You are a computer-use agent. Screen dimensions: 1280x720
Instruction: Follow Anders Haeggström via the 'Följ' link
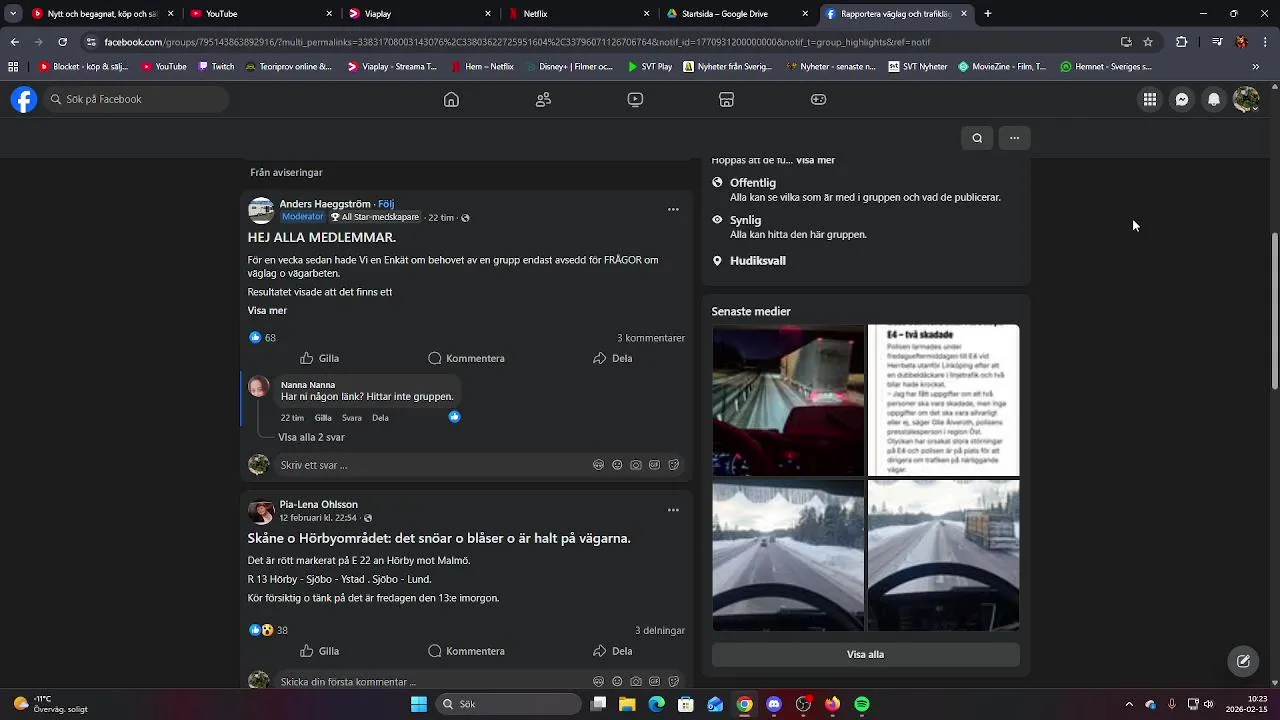[x=386, y=204]
